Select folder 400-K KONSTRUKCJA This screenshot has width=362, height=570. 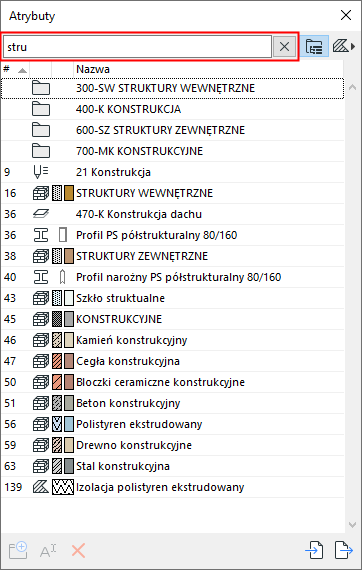click(173, 109)
